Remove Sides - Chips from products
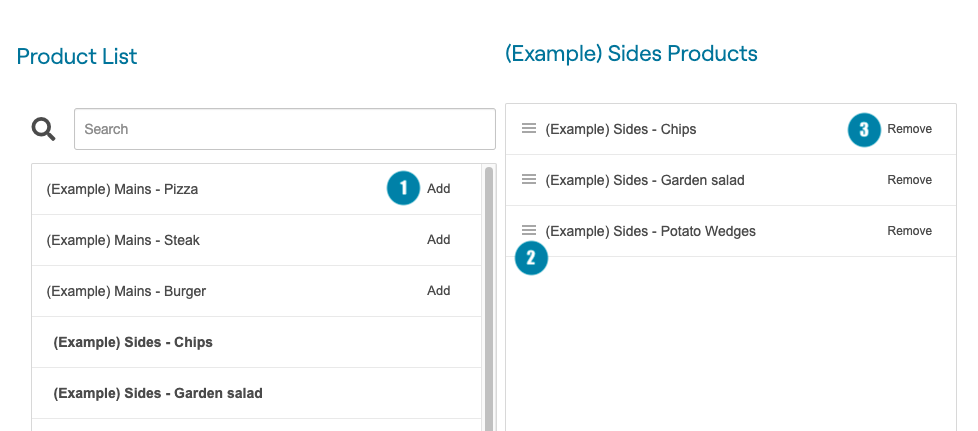Image resolution: width=978 pixels, height=431 pixels. coord(909,129)
